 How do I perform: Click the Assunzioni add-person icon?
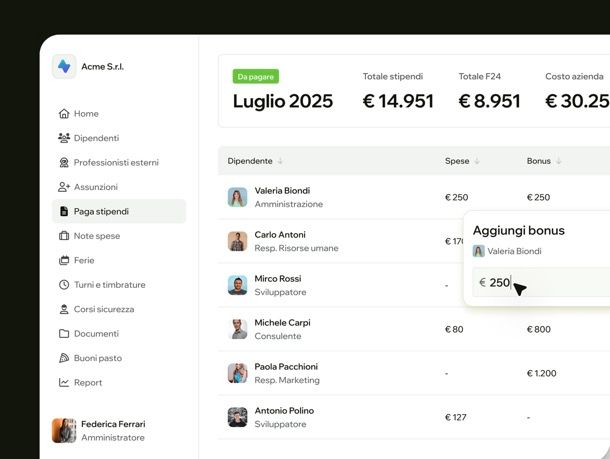coord(64,187)
